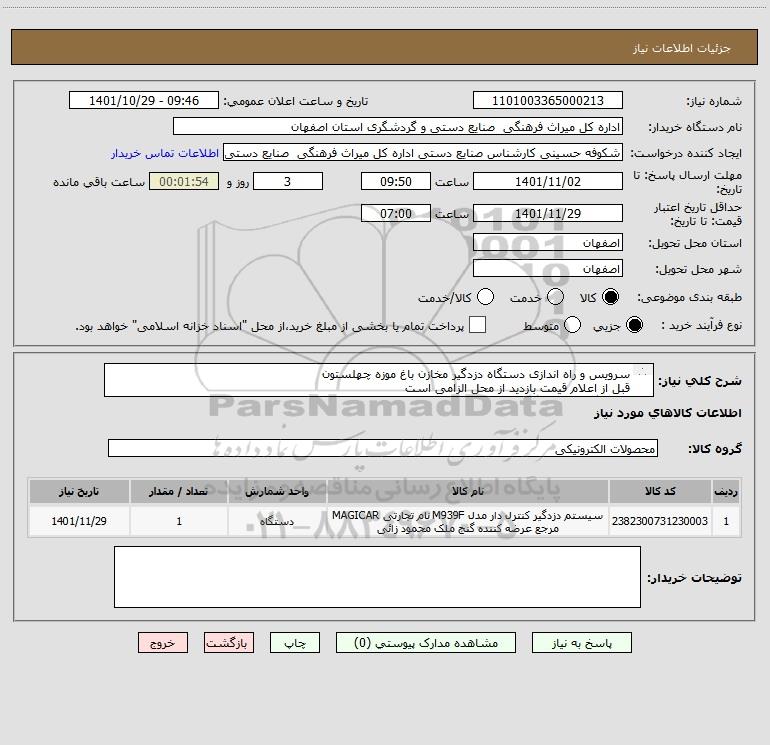Click the گروه کالا field محصولات الکترونیکی
Screen dimensions: 770x745
pyautogui.click(x=383, y=448)
